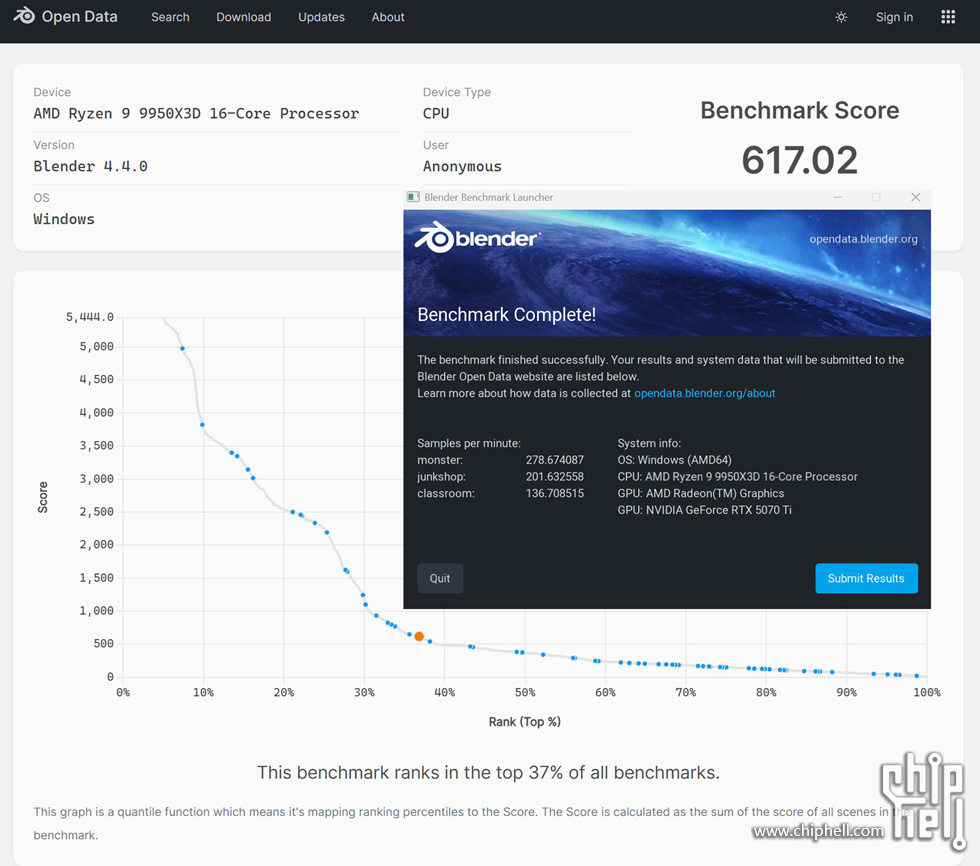
Task: Click the 5,444.0 y-axis label
Action: pos(89,317)
